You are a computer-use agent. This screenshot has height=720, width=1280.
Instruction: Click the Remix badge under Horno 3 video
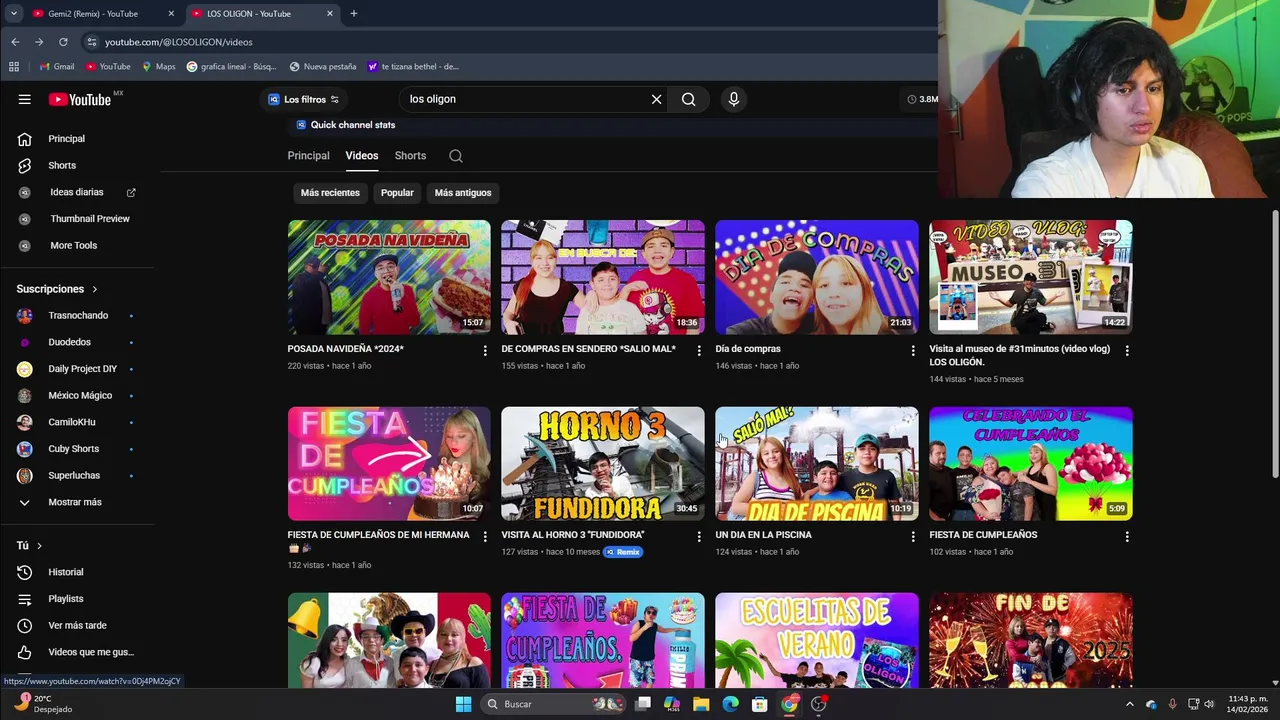623,552
